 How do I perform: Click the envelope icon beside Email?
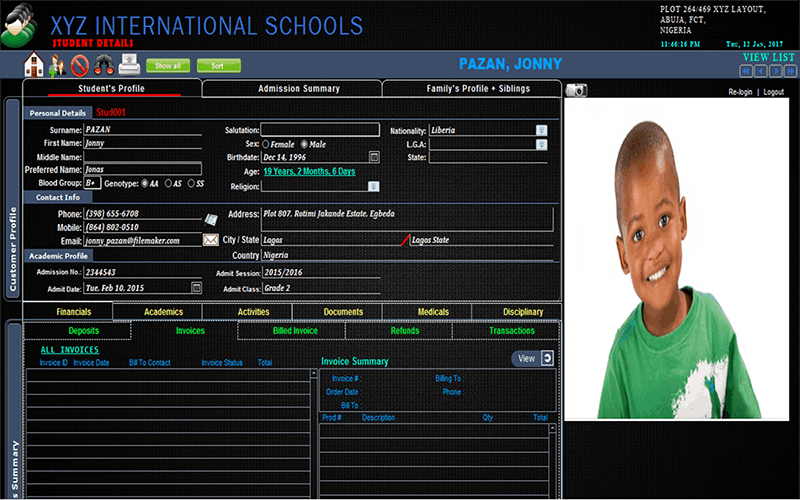(211, 240)
